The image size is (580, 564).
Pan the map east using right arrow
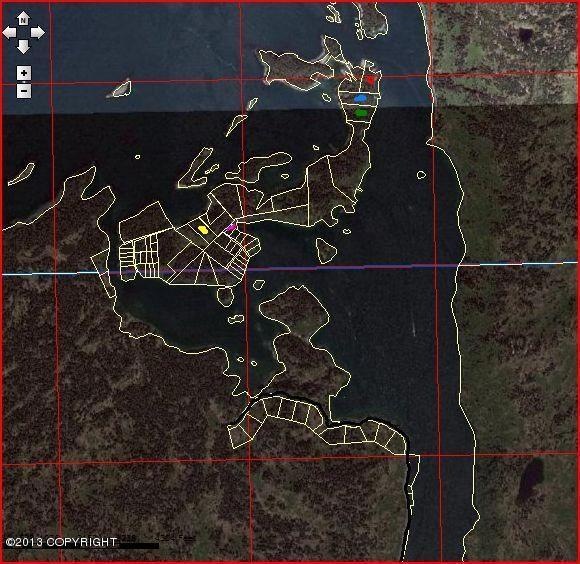coord(37,33)
